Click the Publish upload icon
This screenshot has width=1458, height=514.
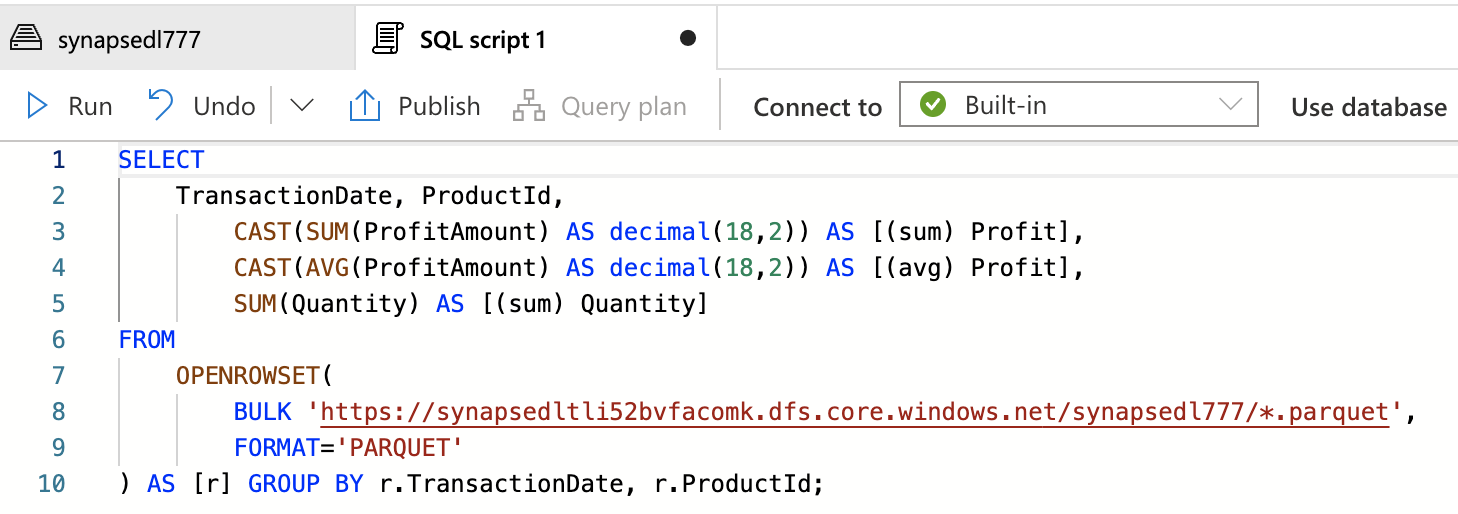click(365, 106)
